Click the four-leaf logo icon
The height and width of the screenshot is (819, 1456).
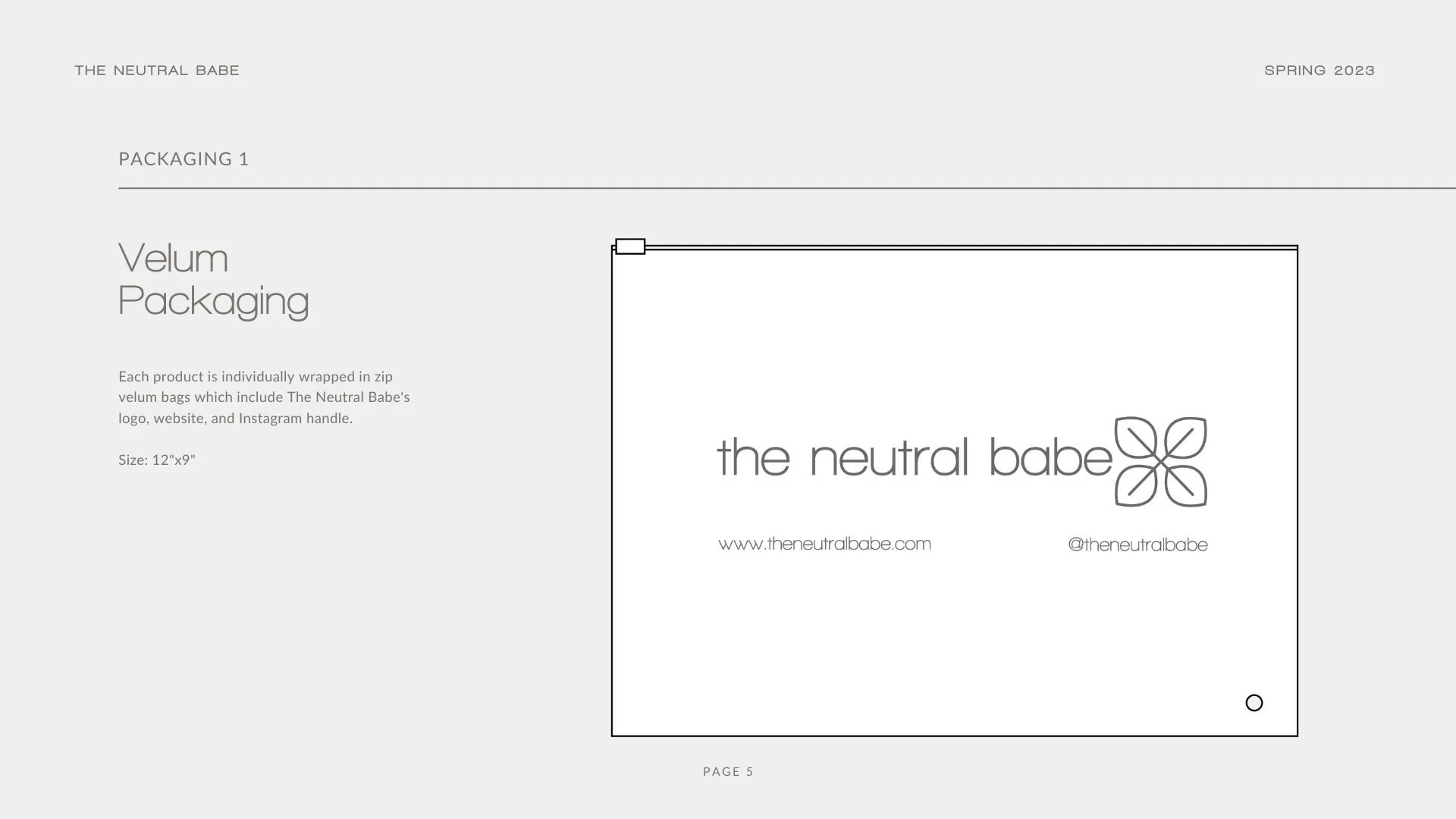click(x=1160, y=461)
